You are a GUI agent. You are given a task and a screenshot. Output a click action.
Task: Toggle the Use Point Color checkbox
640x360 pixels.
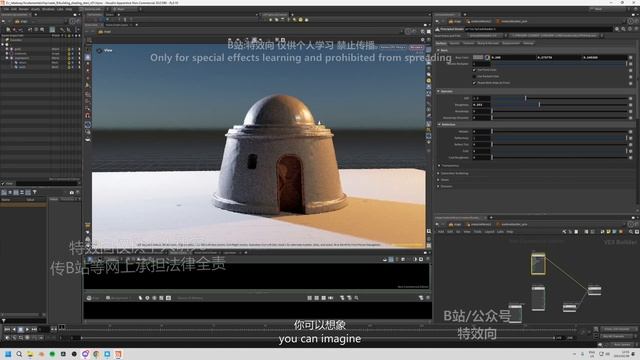click(x=474, y=70)
